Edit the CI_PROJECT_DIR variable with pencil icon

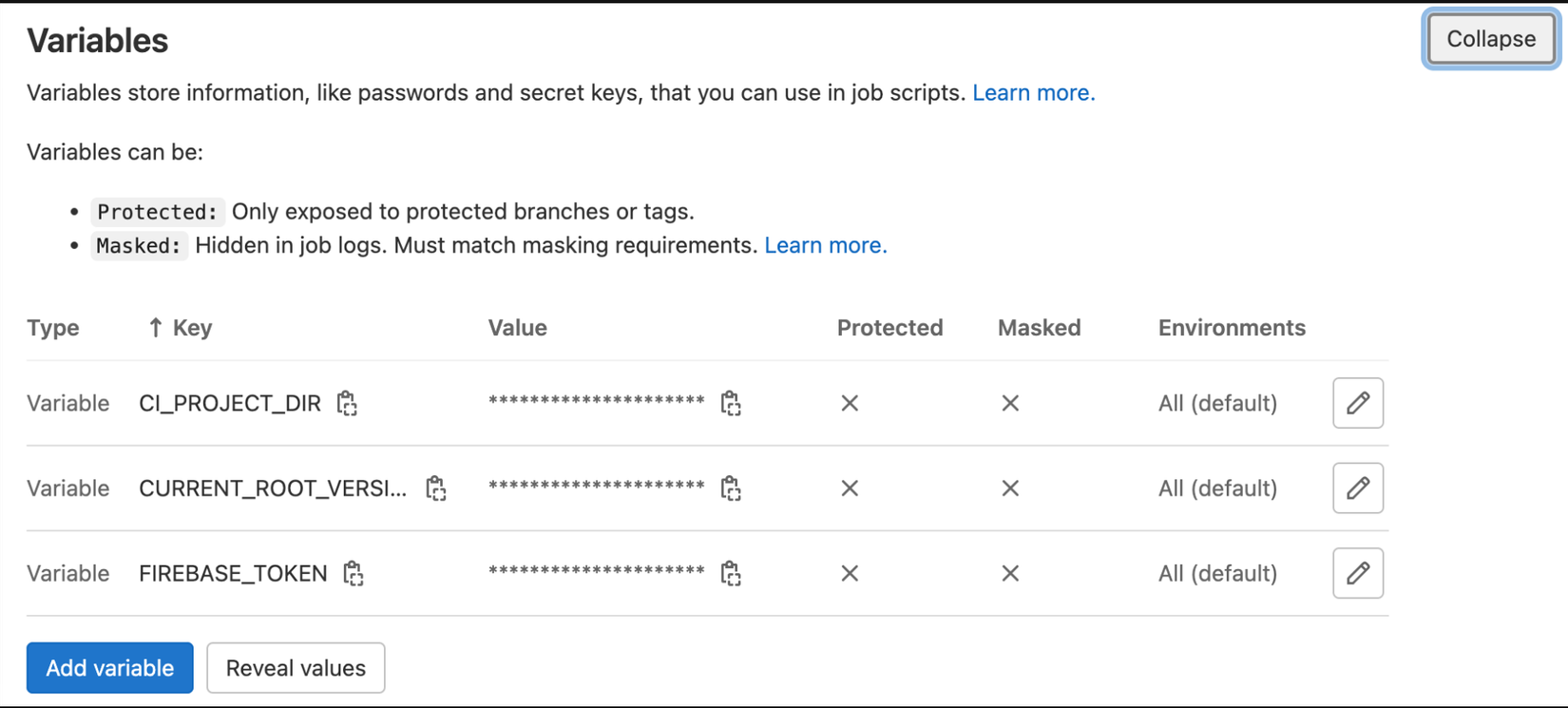tap(1357, 403)
